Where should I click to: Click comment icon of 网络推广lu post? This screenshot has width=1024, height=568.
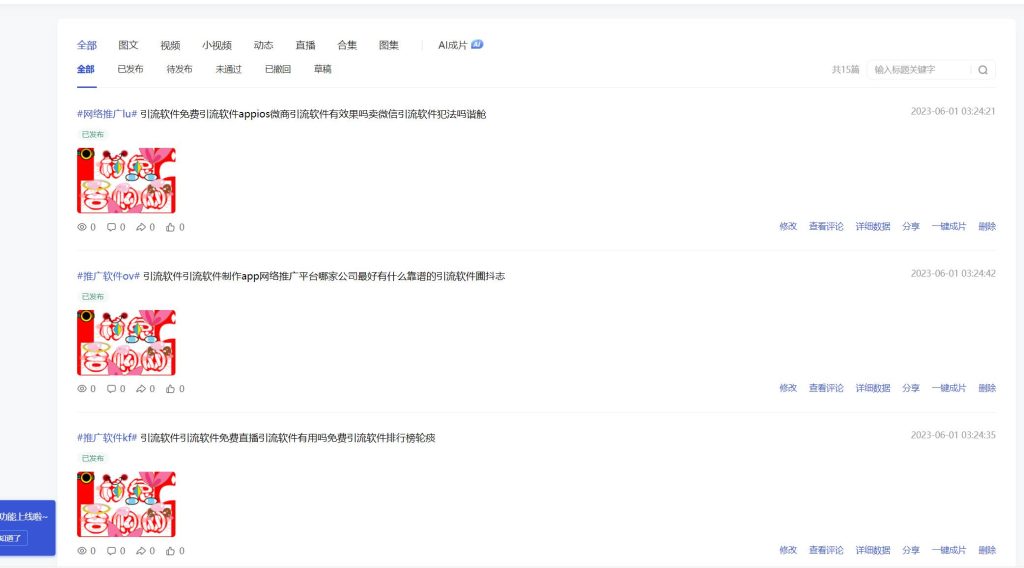(111, 227)
